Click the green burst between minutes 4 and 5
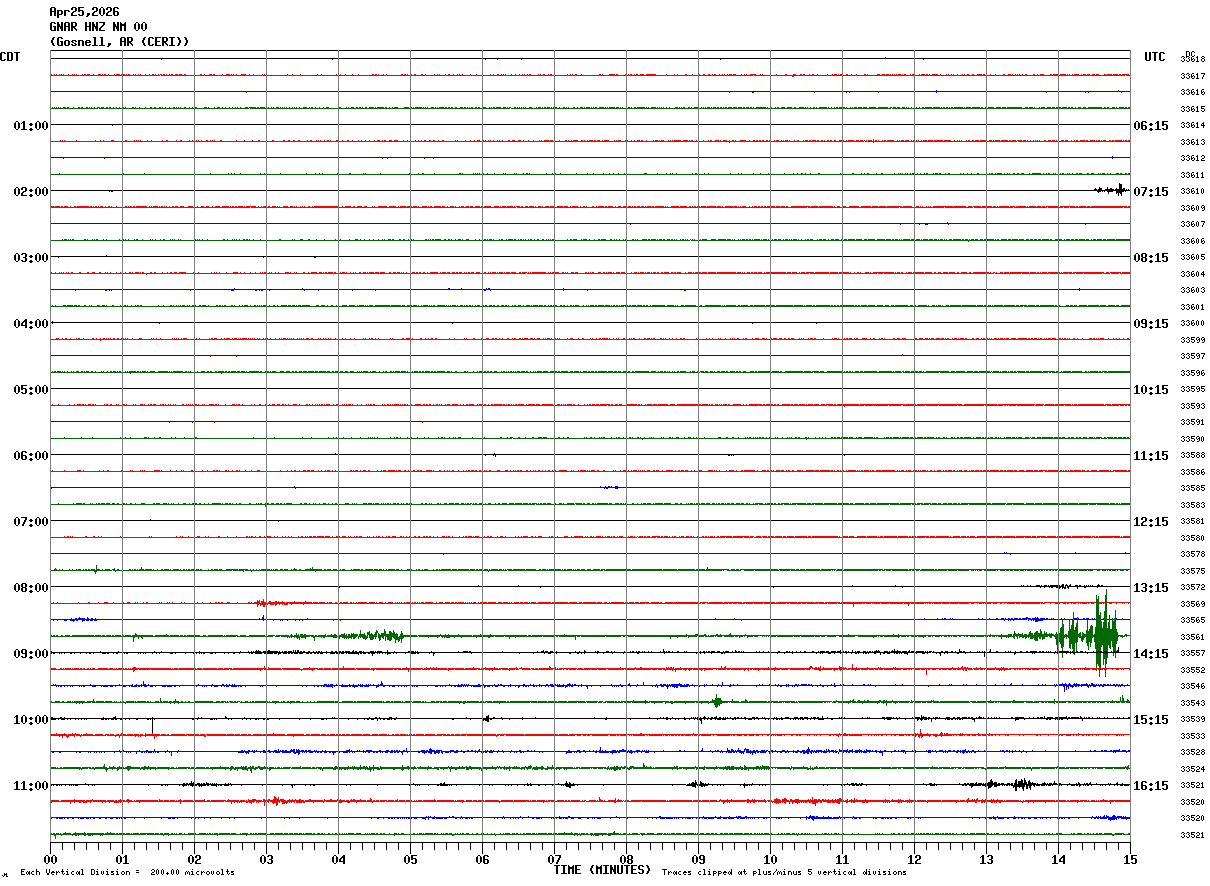This screenshot has width=1210, height=886. click(x=372, y=635)
